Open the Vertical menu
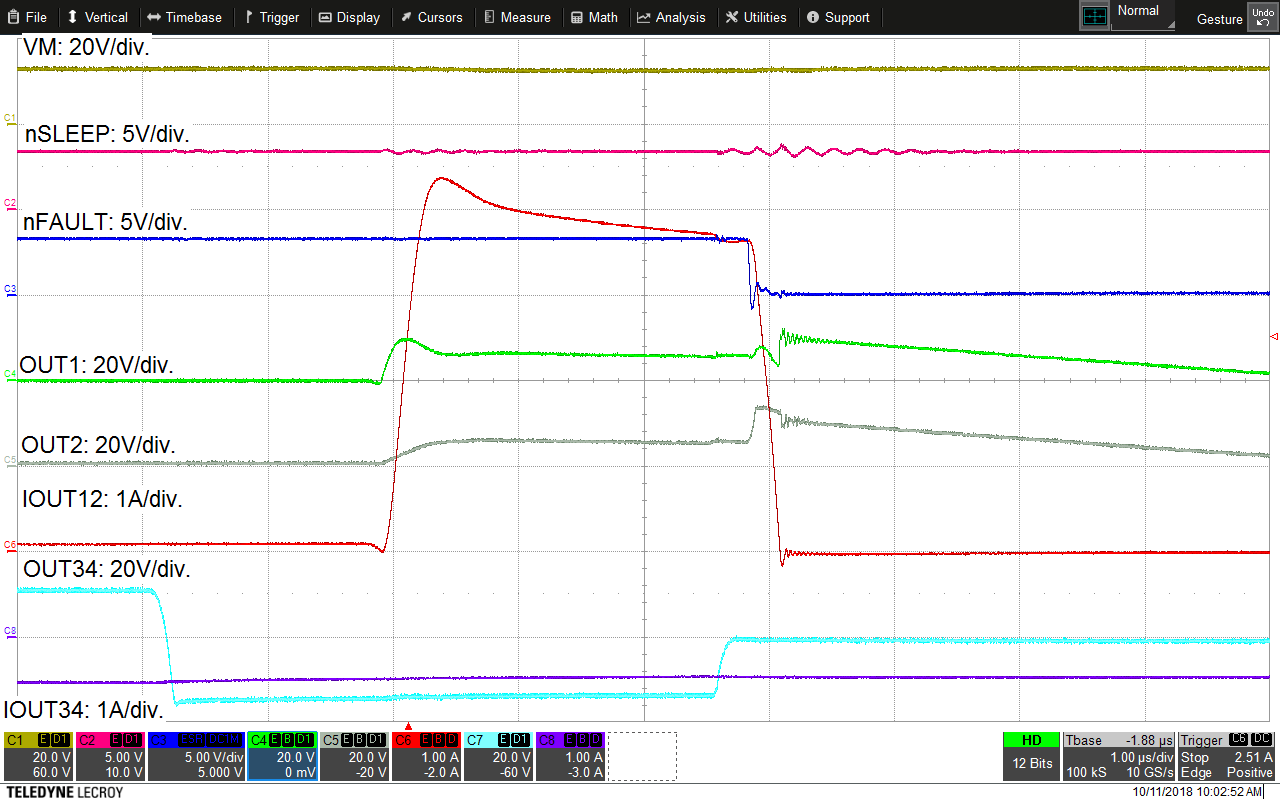Screen dimensions: 1280x800 pos(97,17)
